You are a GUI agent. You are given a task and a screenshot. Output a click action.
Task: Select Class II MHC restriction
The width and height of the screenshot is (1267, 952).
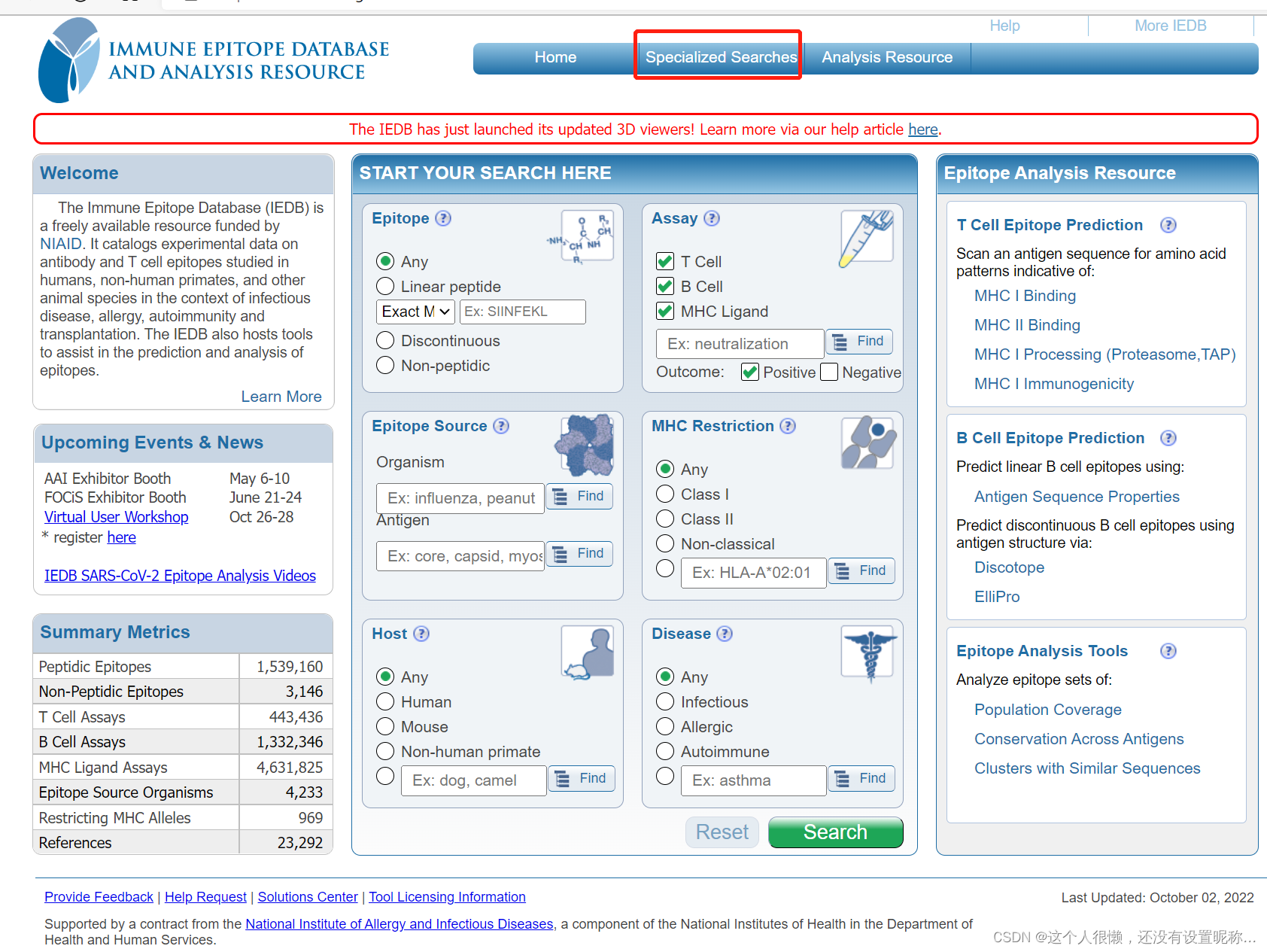(x=665, y=519)
